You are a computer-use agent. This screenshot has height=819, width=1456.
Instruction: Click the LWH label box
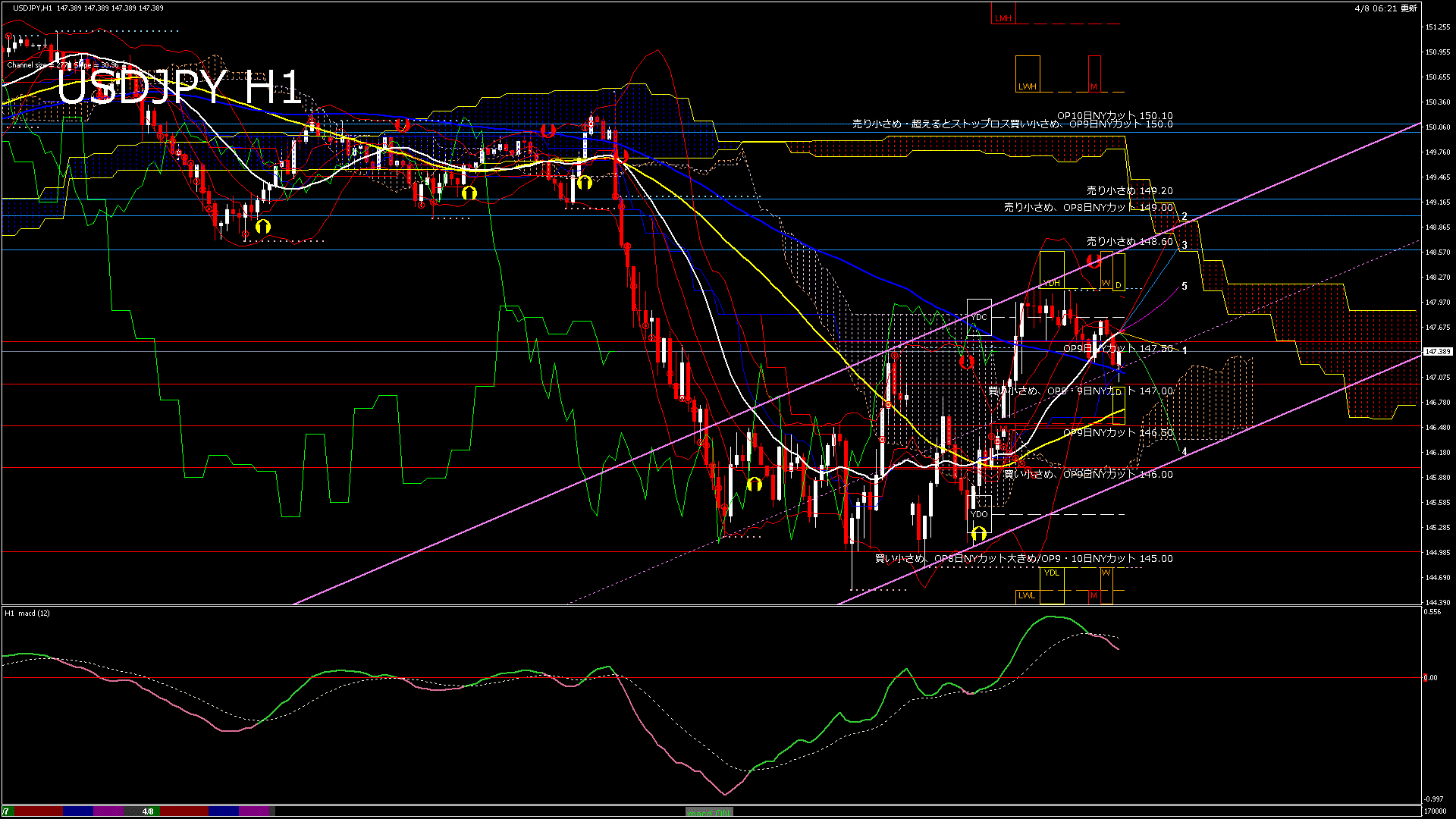[1027, 86]
